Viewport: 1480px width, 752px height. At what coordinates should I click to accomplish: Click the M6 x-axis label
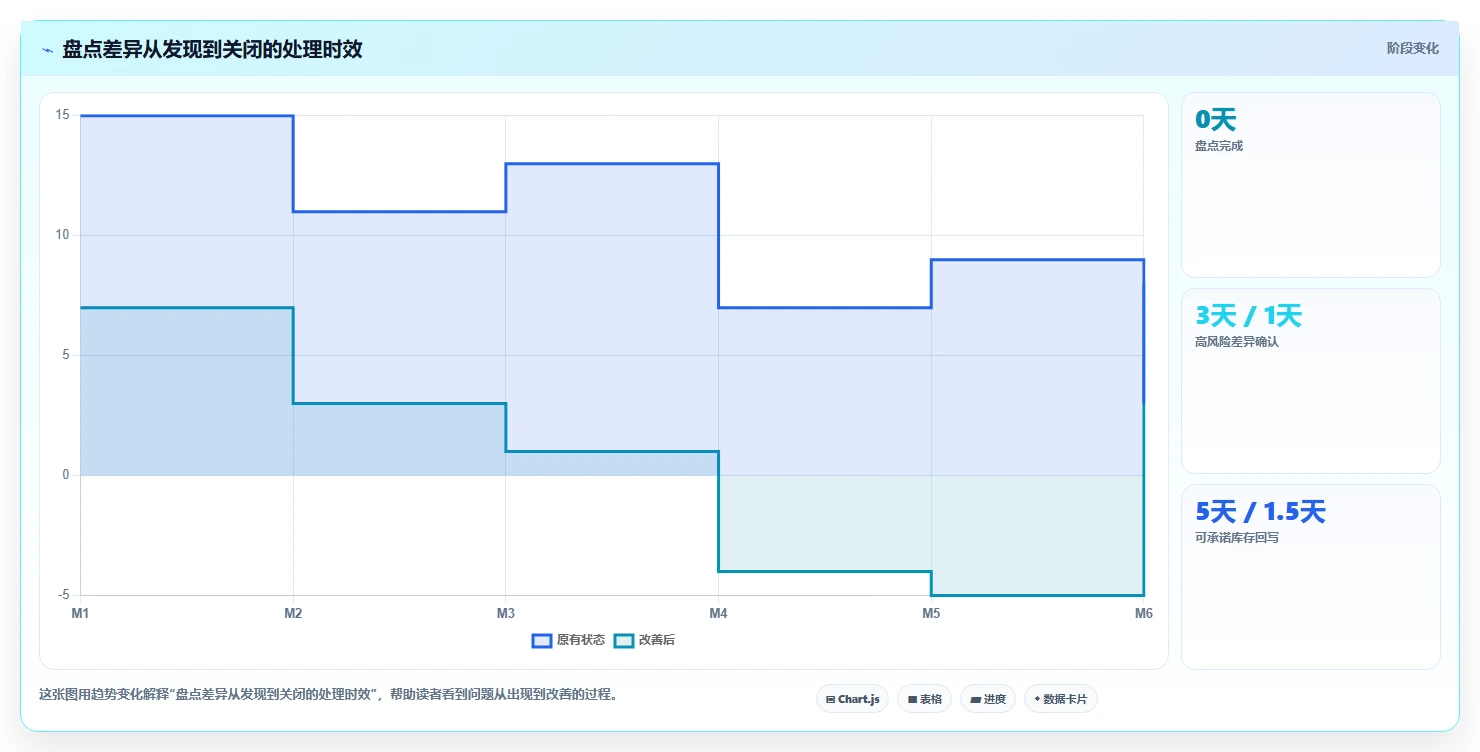coord(1143,614)
